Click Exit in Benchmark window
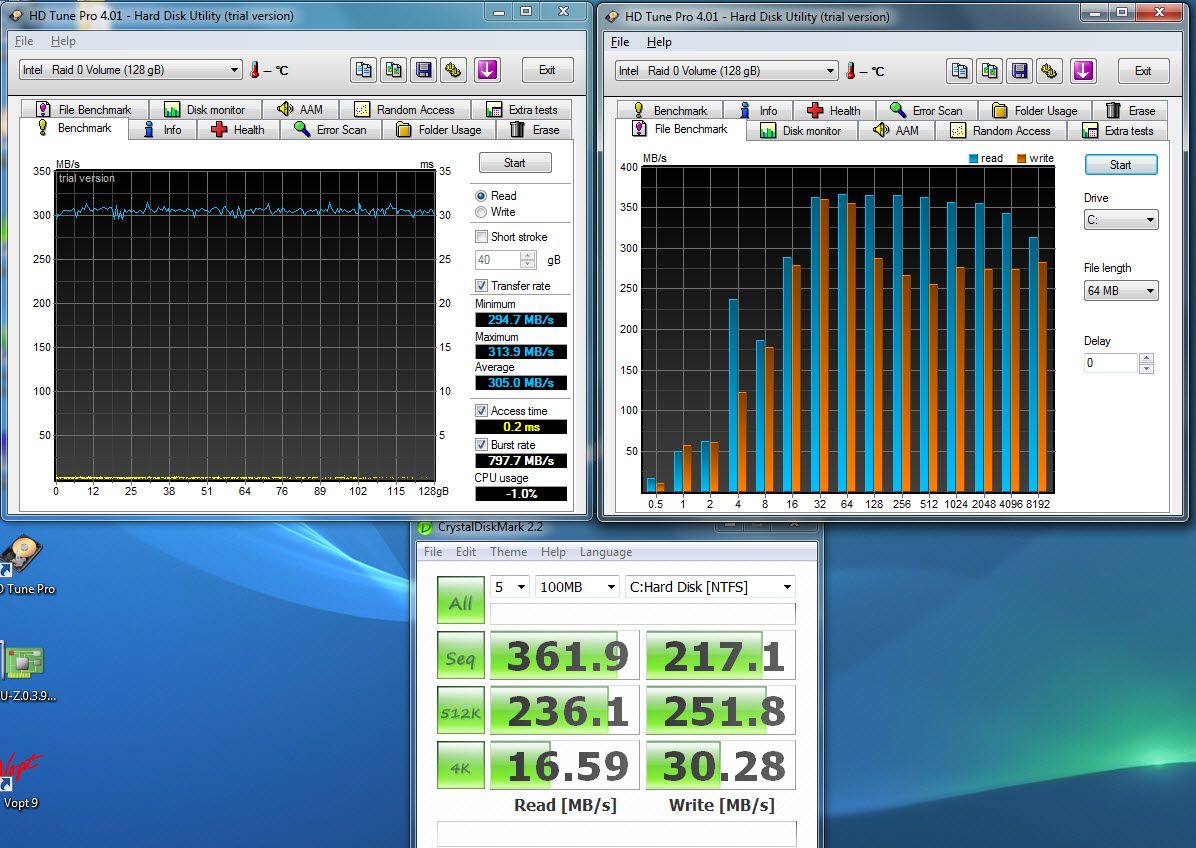 pyautogui.click(x=547, y=70)
